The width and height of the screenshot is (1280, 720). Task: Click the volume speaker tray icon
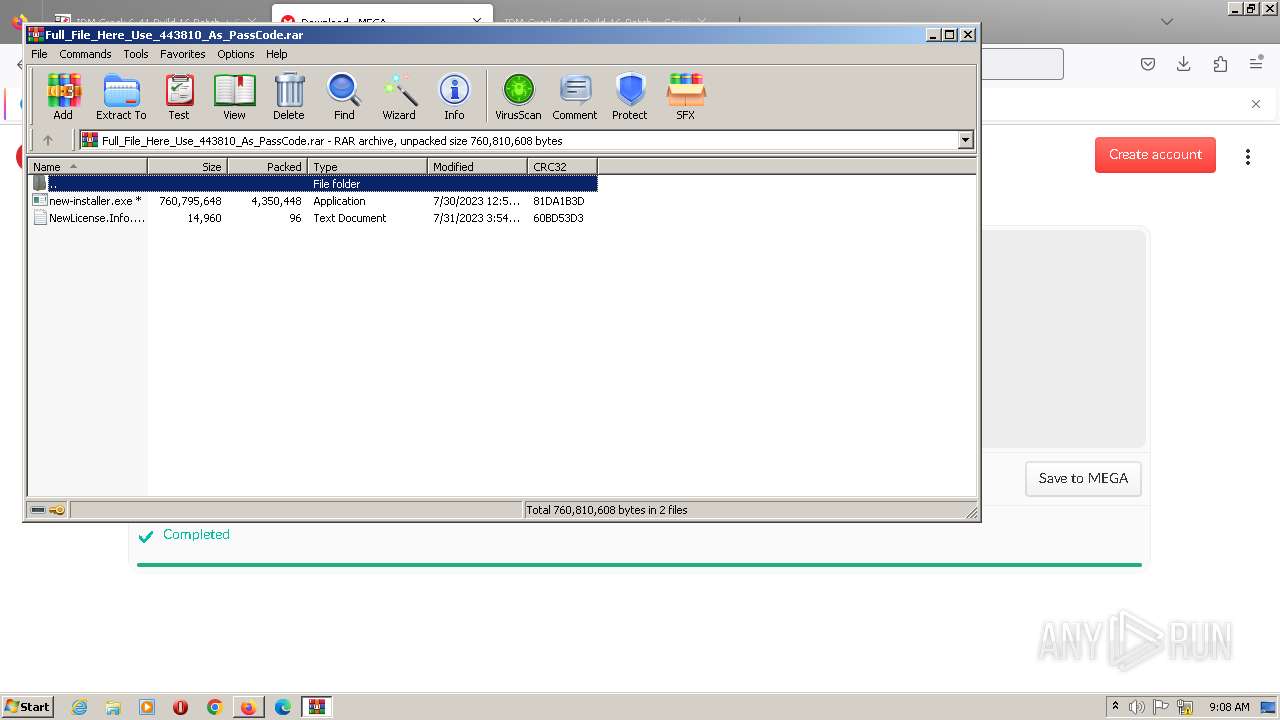[x=1137, y=707]
